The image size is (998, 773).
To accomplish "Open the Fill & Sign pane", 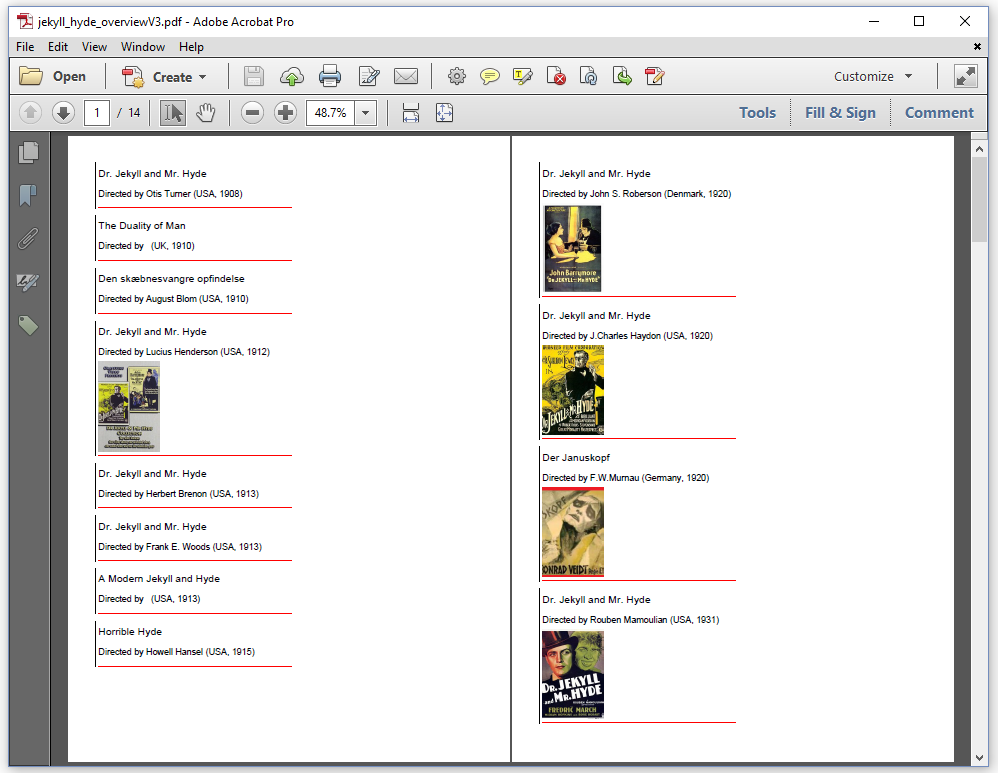I will click(840, 113).
